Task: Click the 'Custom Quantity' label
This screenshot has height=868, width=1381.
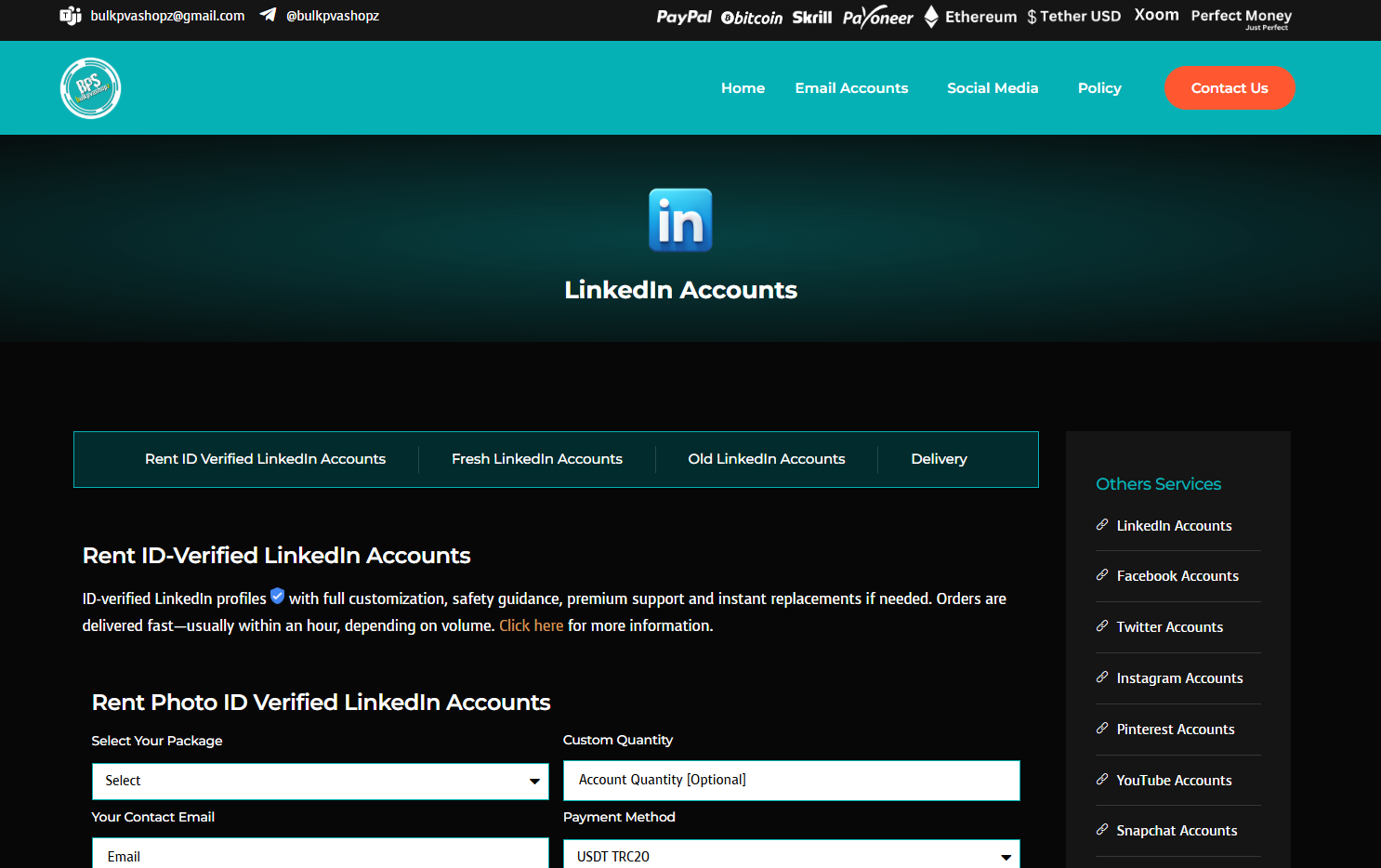Action: click(x=618, y=740)
